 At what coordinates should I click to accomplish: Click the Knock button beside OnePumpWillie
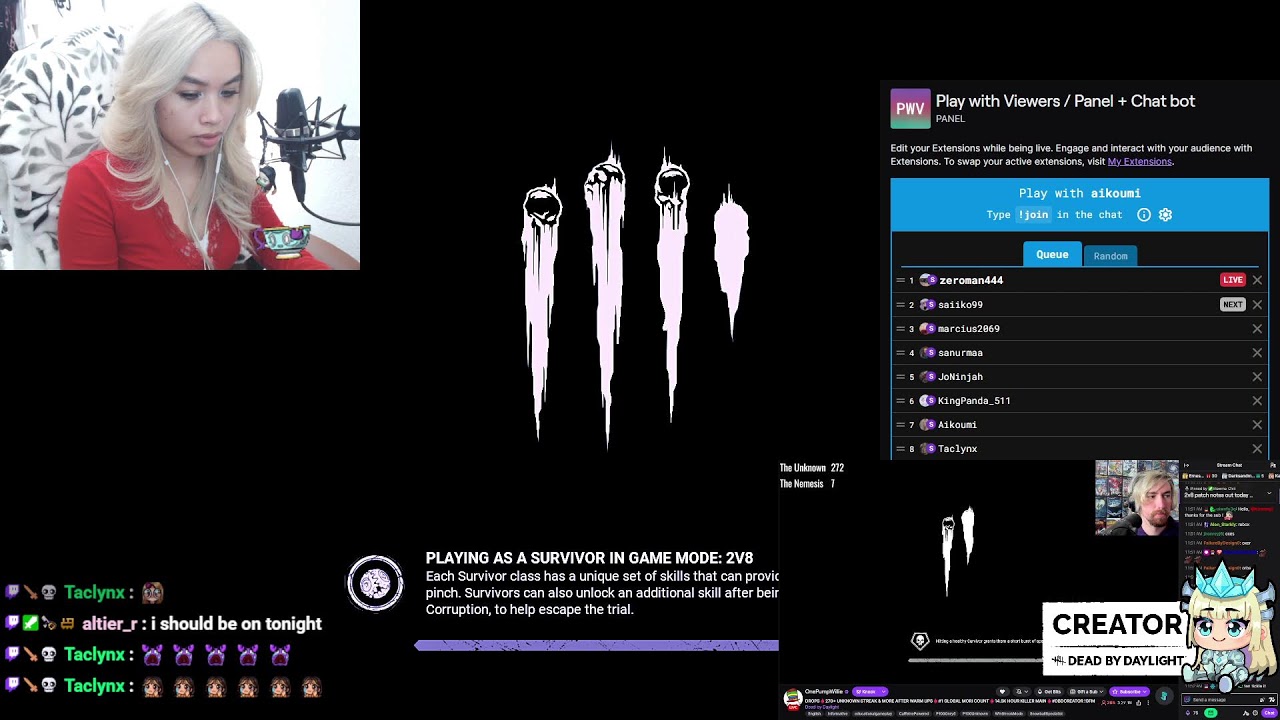[x=868, y=691]
